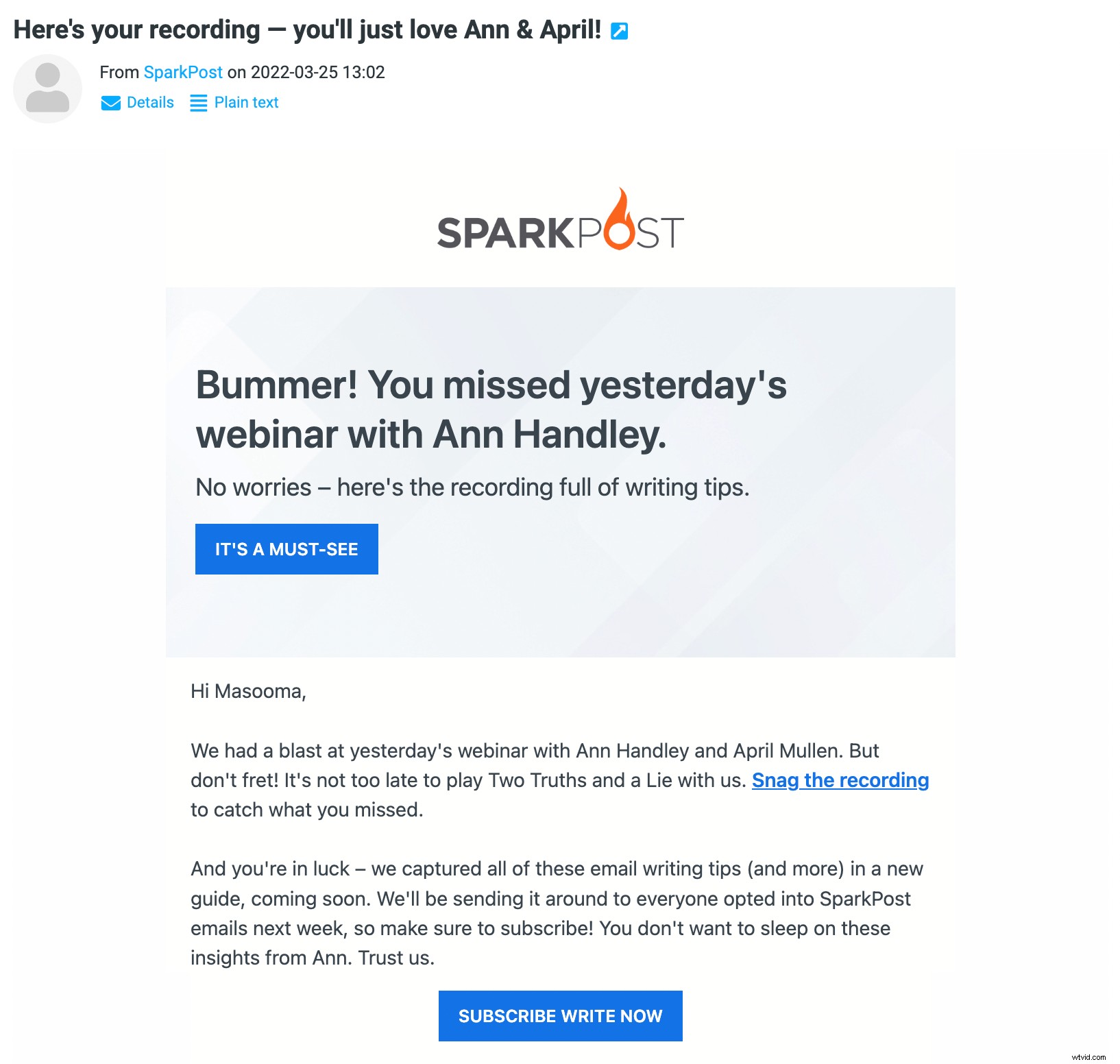Click the lines icon beside Plain text

tap(198, 103)
